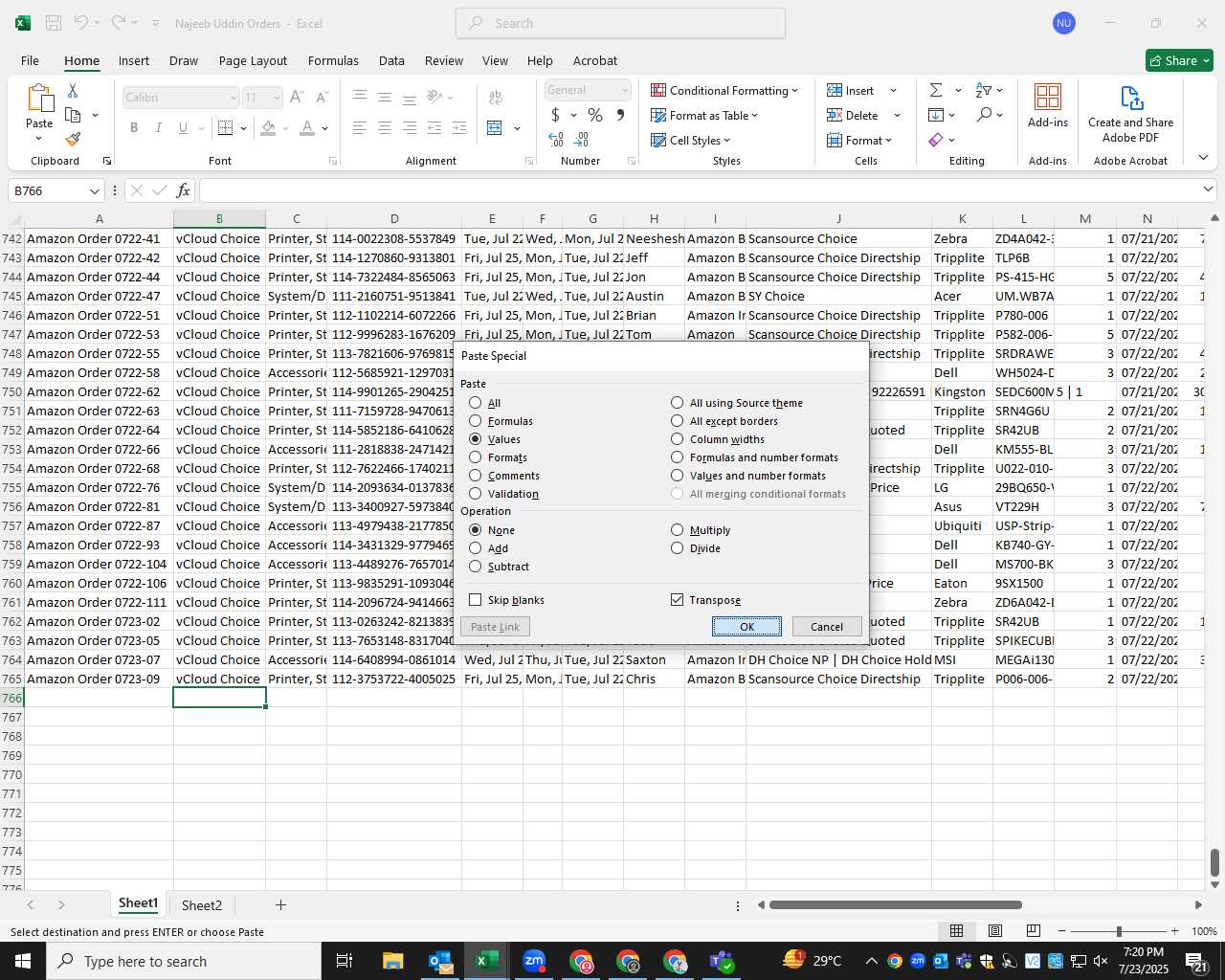Viewport: 1225px width, 980px height.
Task: Click the Underline button
Action: tap(183, 128)
